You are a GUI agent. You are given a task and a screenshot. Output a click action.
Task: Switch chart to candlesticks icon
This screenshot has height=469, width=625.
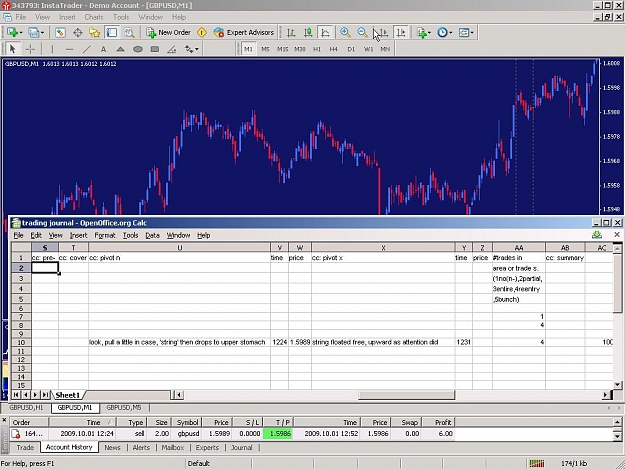tap(308, 33)
